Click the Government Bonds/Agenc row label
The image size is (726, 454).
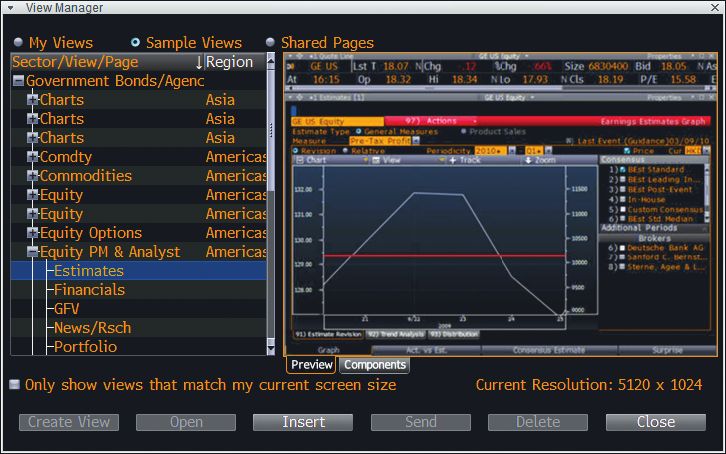(115, 81)
